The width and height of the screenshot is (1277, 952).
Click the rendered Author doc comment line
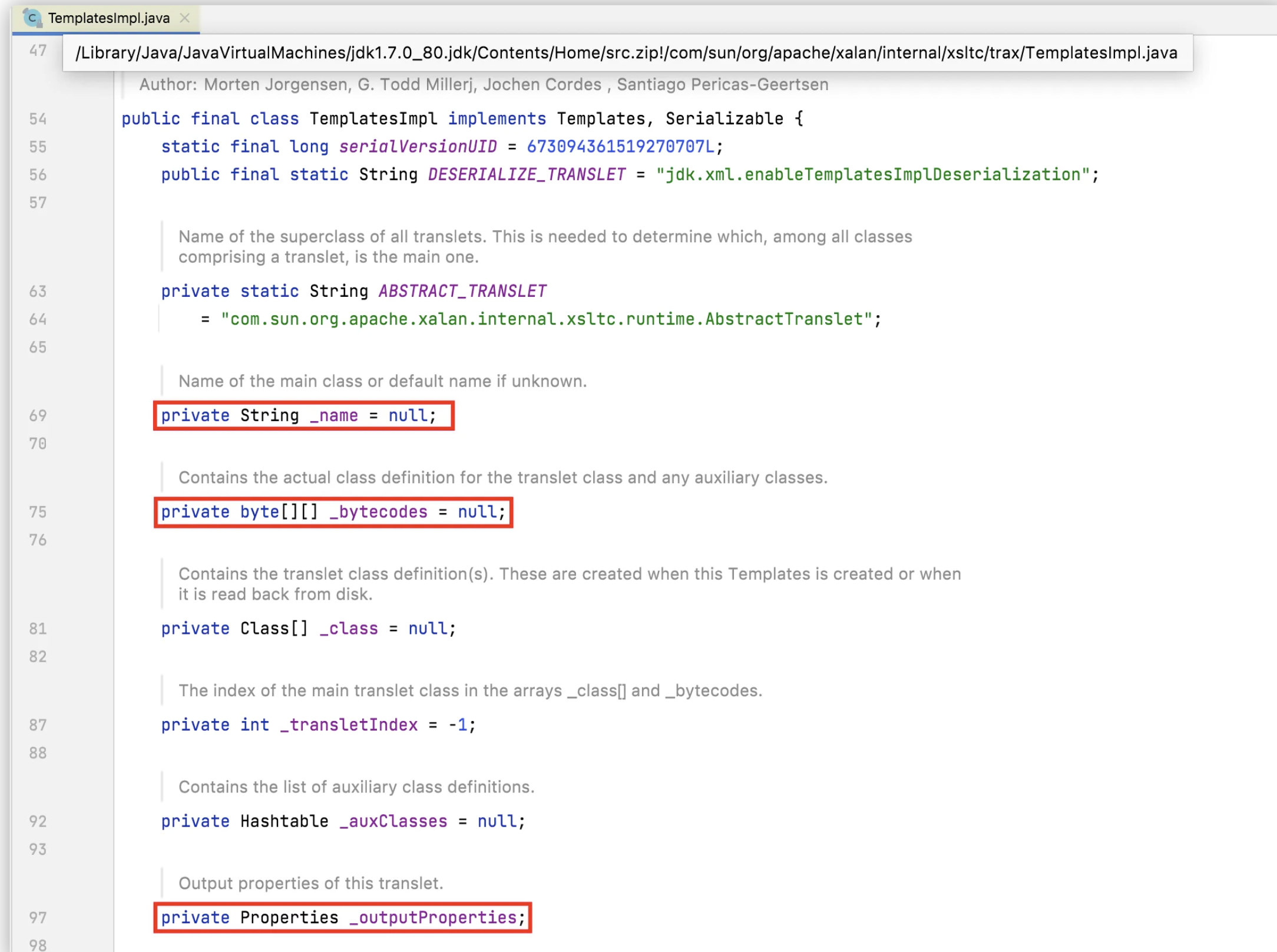pos(483,85)
